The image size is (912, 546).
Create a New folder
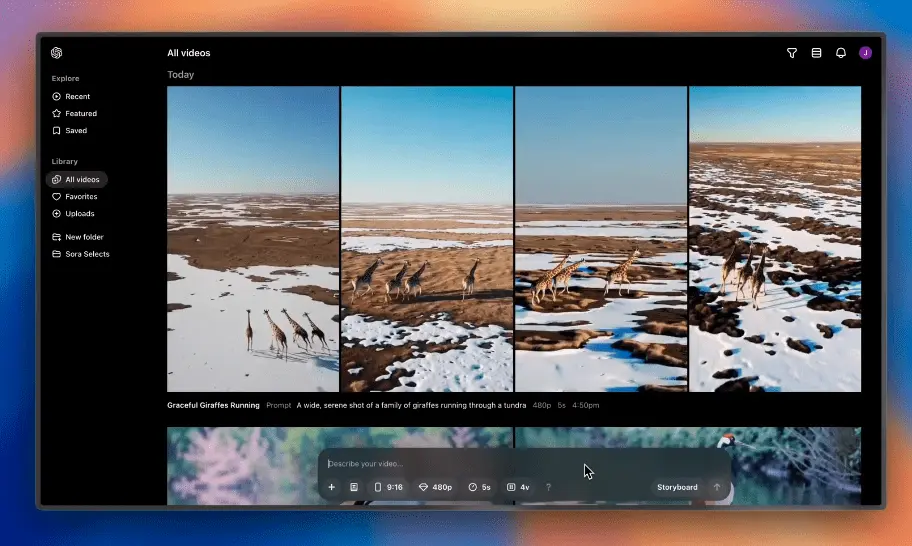point(84,237)
